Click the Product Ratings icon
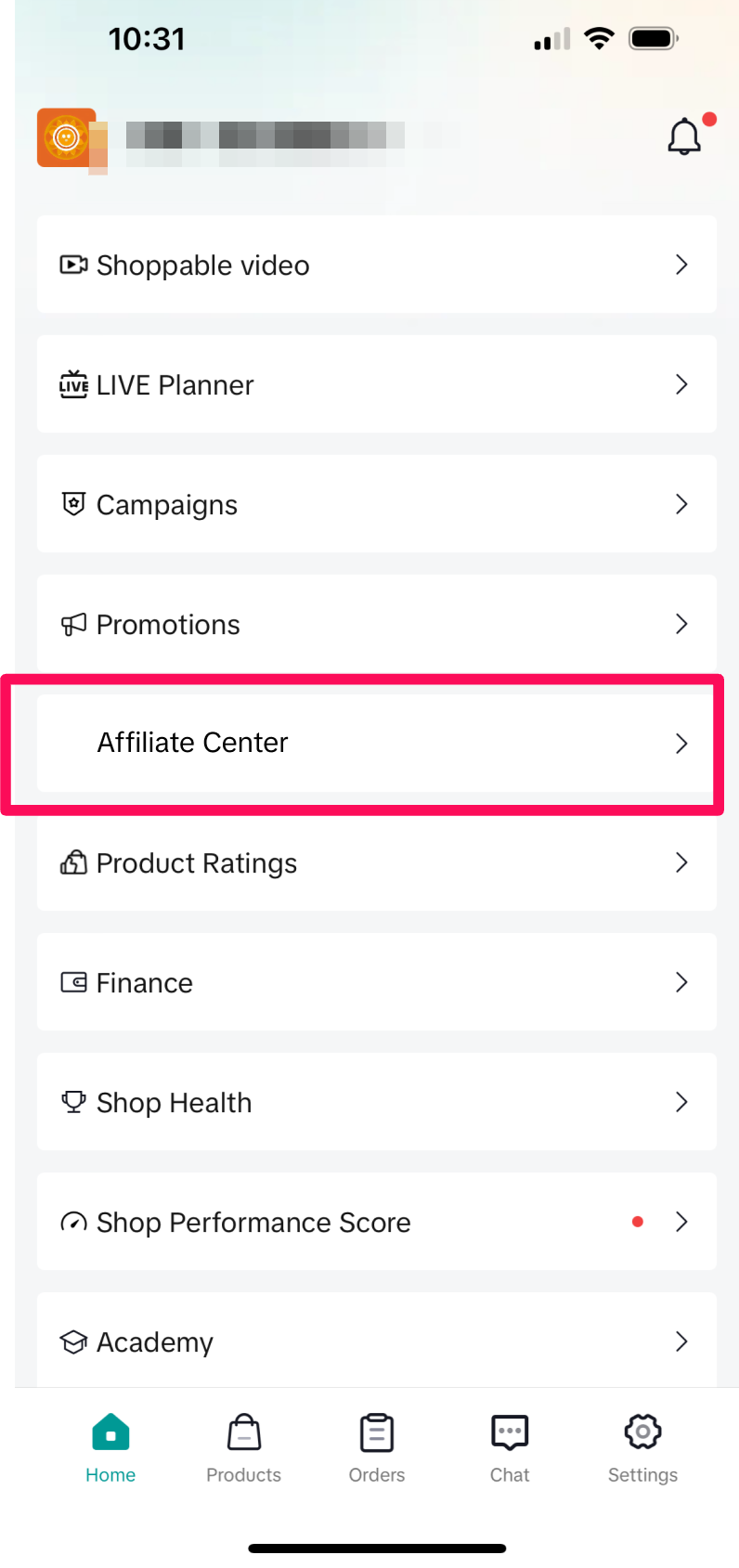The image size is (739, 1568). pos(73,863)
